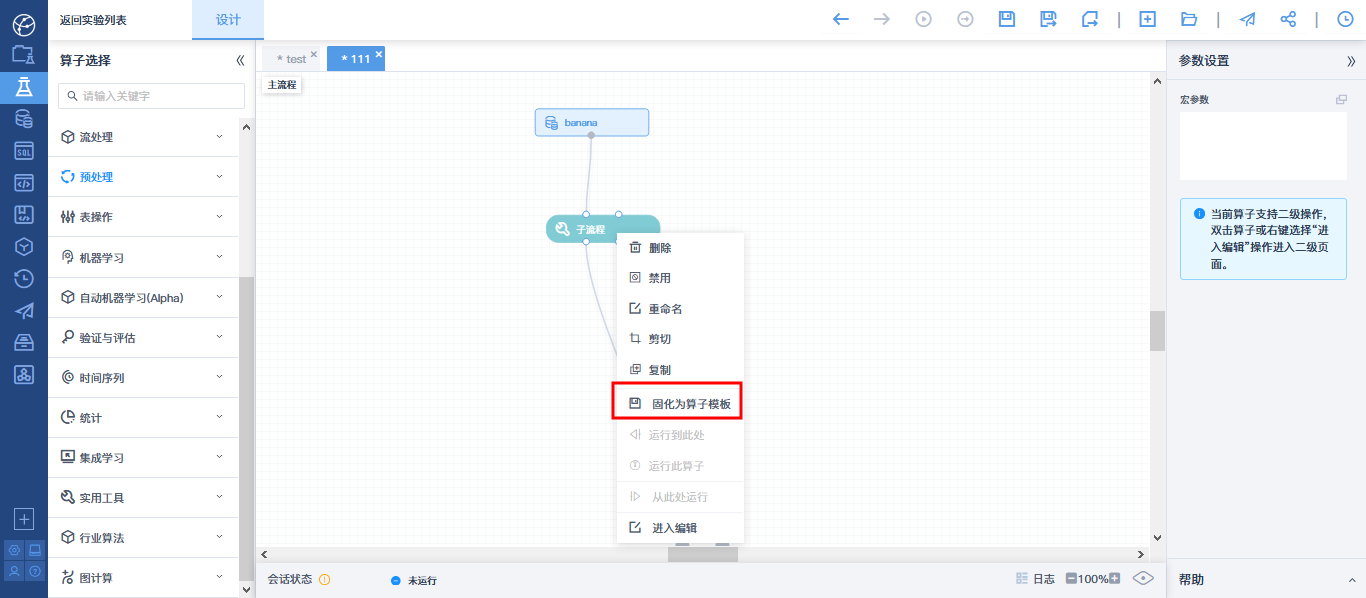Switch to the test tab
This screenshot has width=1366, height=598.
click(x=292, y=59)
